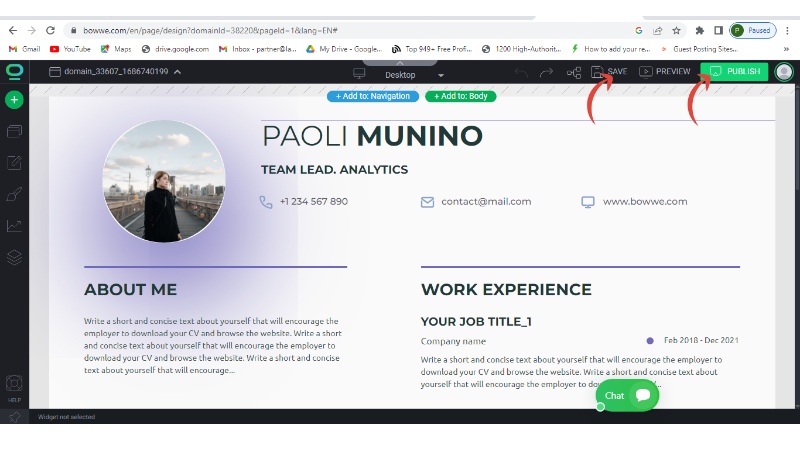The image size is (800, 449).
Task: Open the layers stack icon in sidebar
Action: pos(14,257)
